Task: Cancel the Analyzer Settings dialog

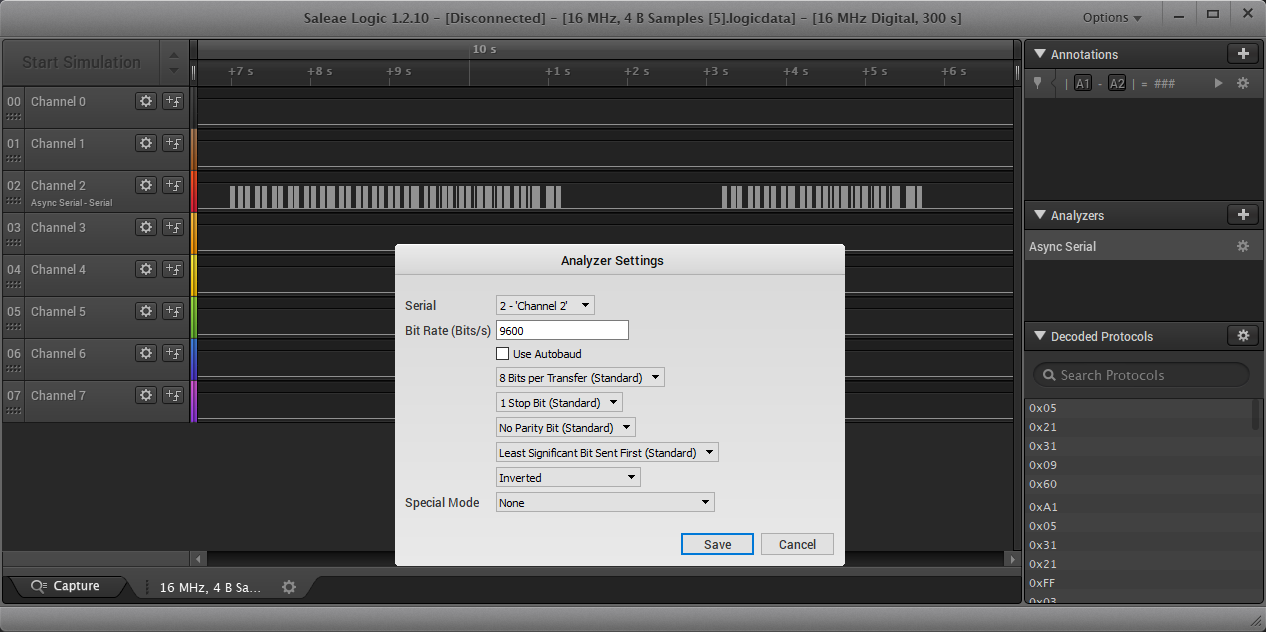Action: click(x=797, y=544)
